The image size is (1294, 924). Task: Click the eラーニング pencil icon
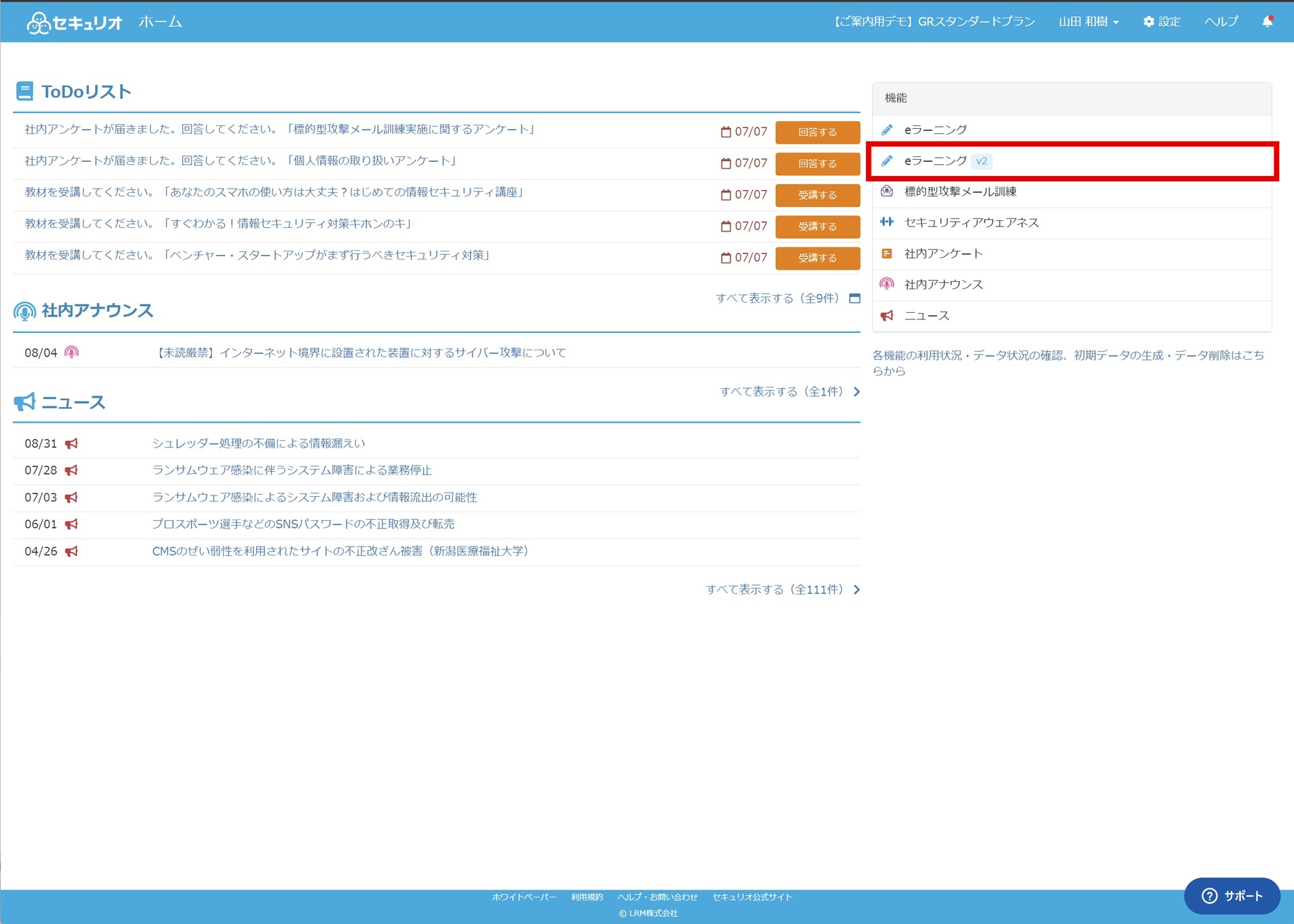(886, 129)
